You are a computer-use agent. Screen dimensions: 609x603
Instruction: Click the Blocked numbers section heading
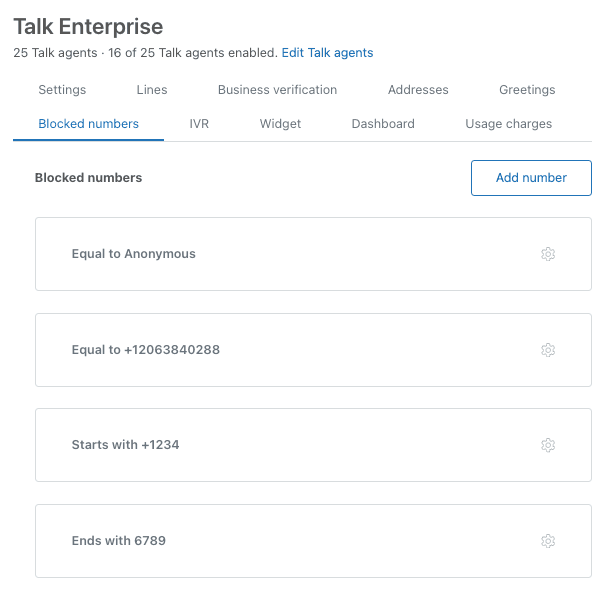click(89, 178)
